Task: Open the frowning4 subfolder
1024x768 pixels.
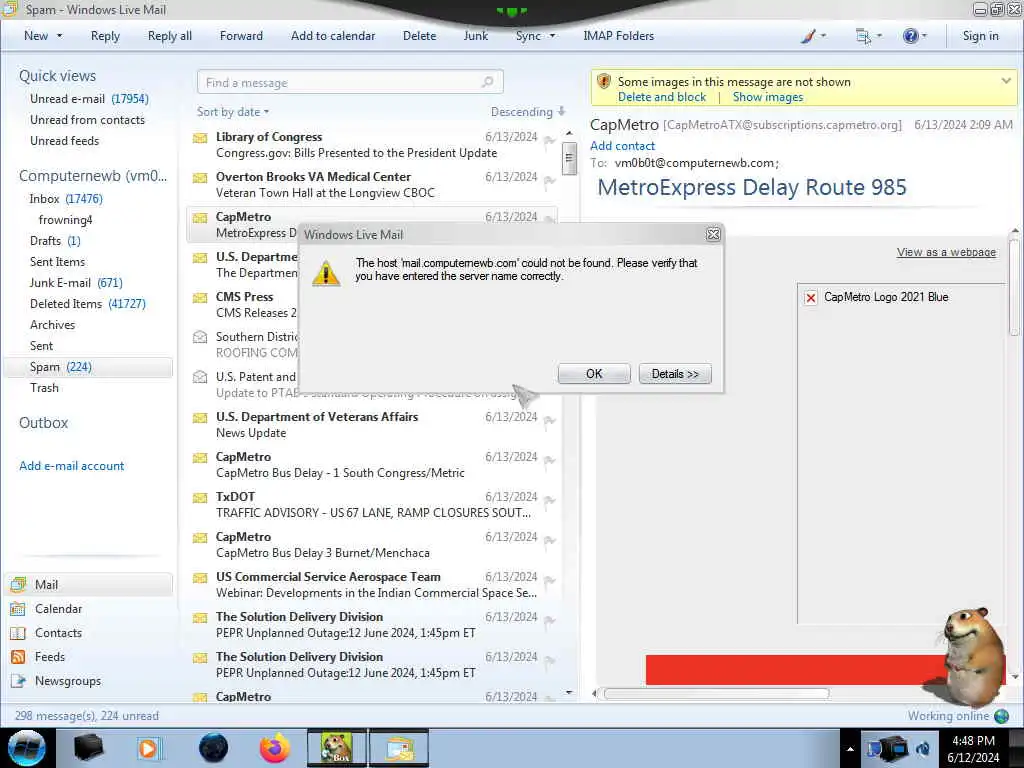Action: pos(65,219)
